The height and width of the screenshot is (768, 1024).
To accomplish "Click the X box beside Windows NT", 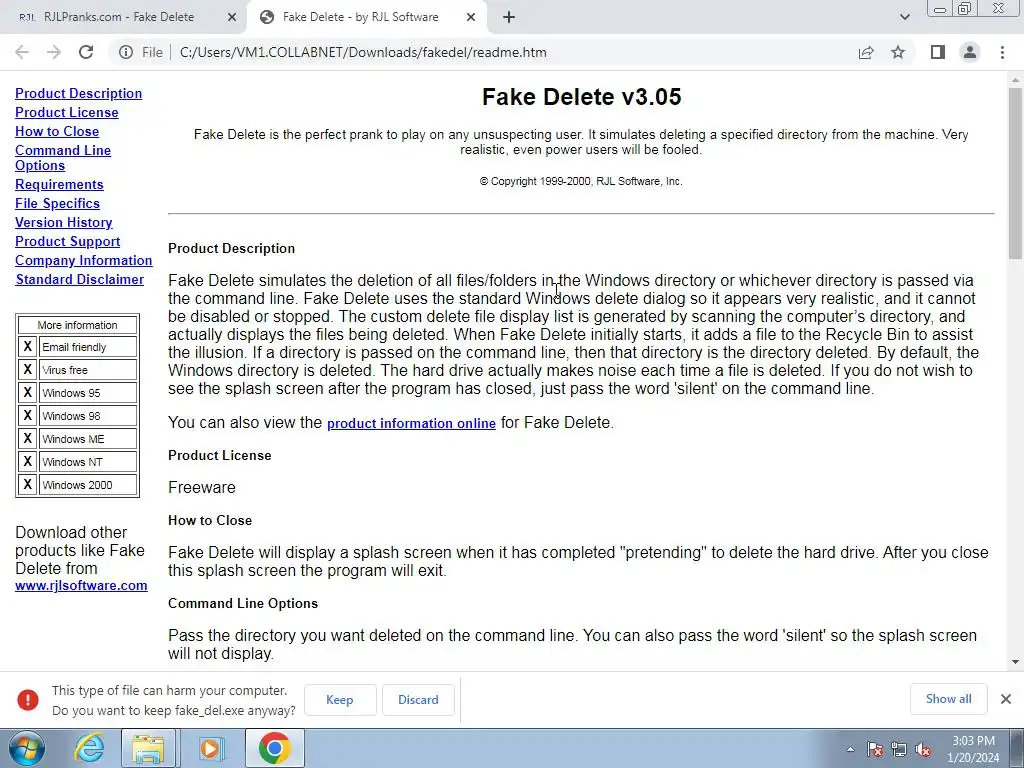I will 27,462.
